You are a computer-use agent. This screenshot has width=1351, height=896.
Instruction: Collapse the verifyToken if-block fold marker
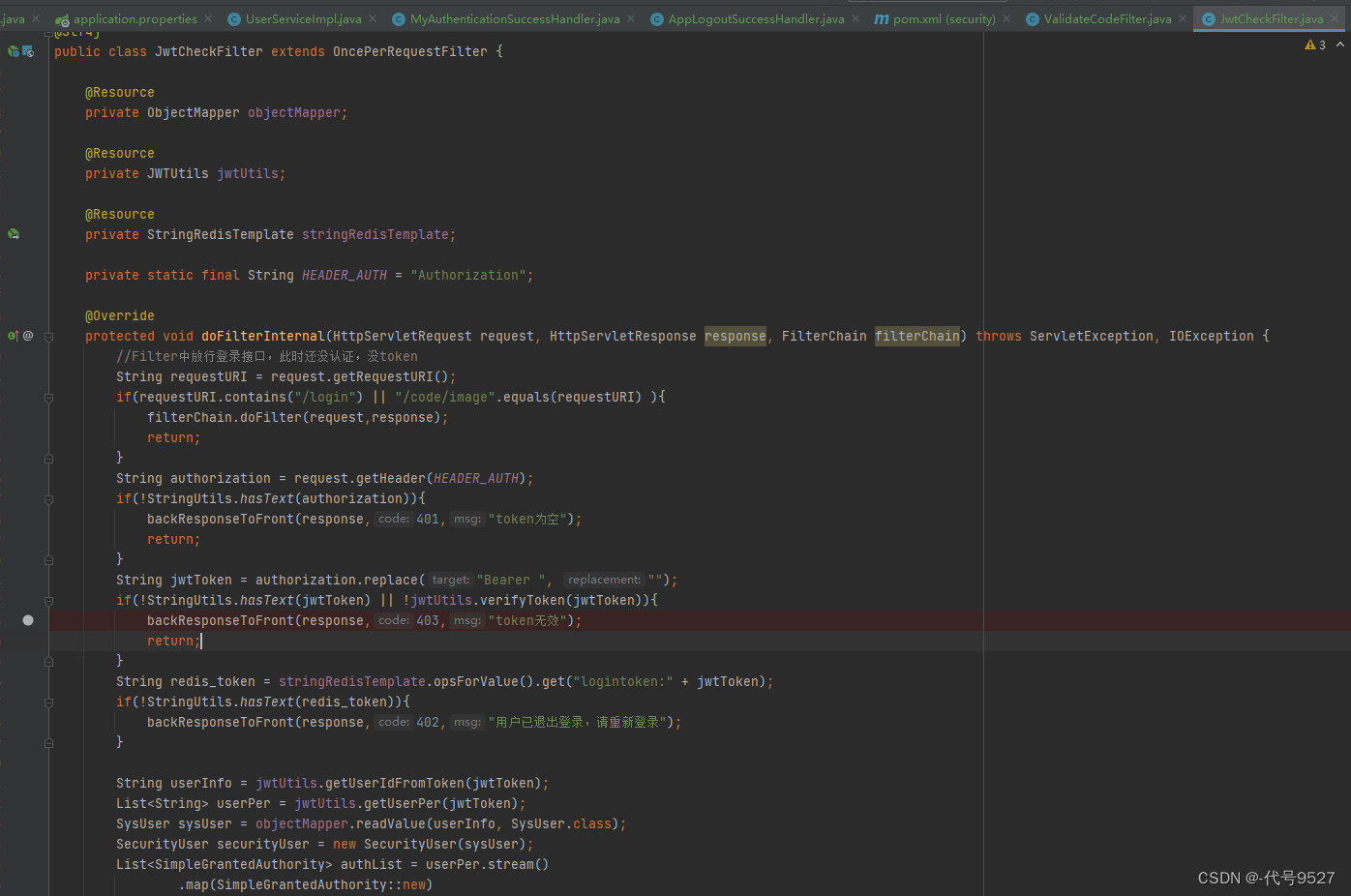tap(48, 601)
